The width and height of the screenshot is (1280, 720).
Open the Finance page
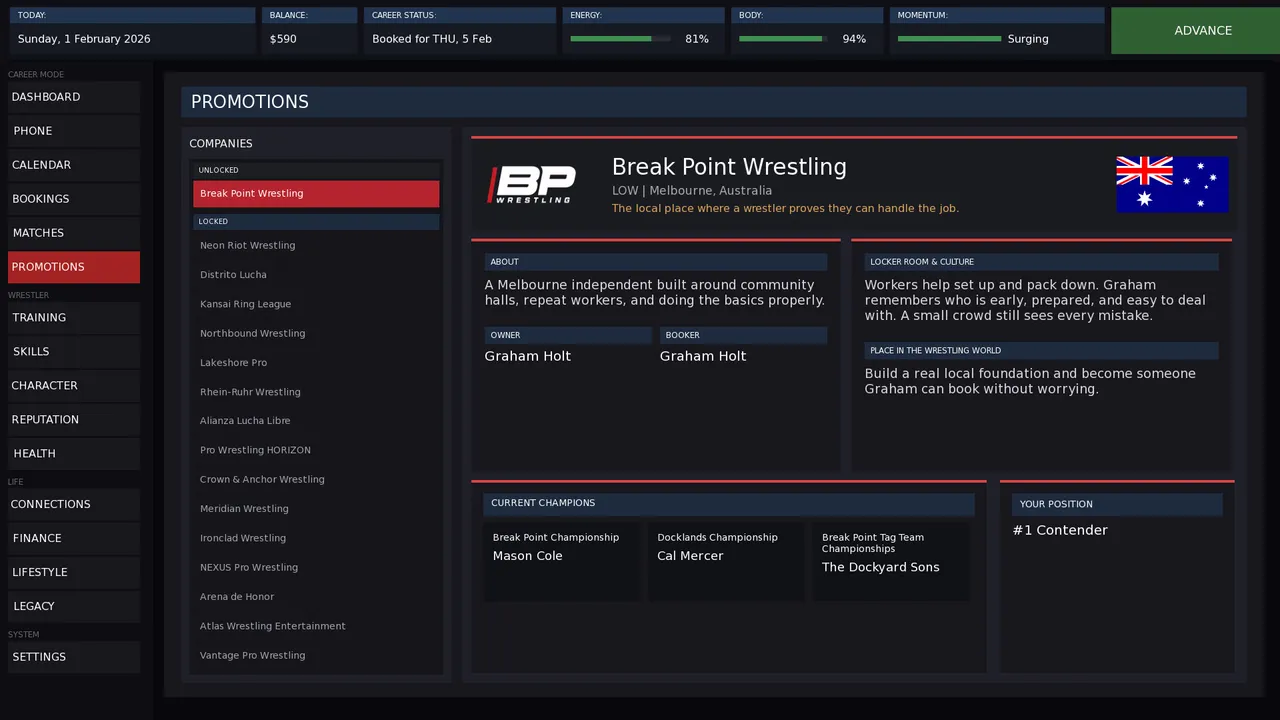74,539
